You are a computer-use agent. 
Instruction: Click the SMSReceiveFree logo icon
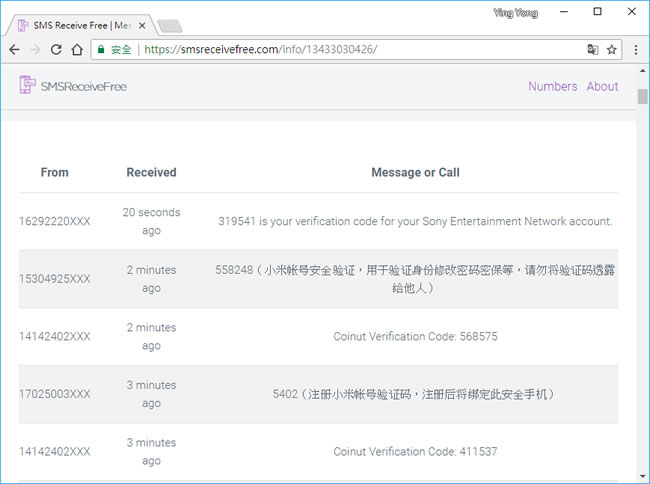pos(27,85)
